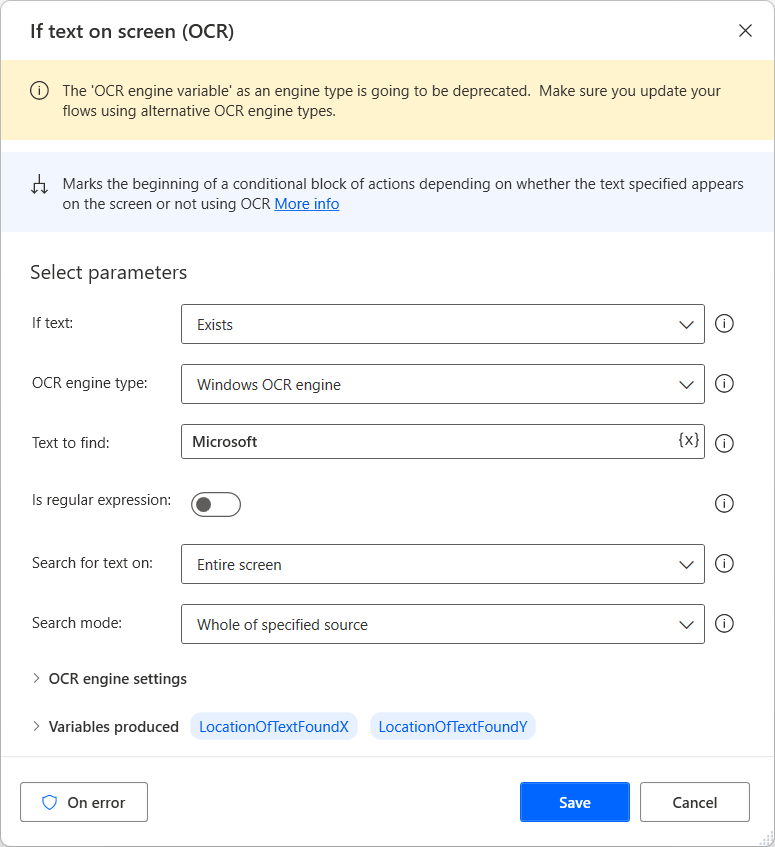Click the info icon beside If text
Viewport: 775px width, 847px height.
(724, 323)
